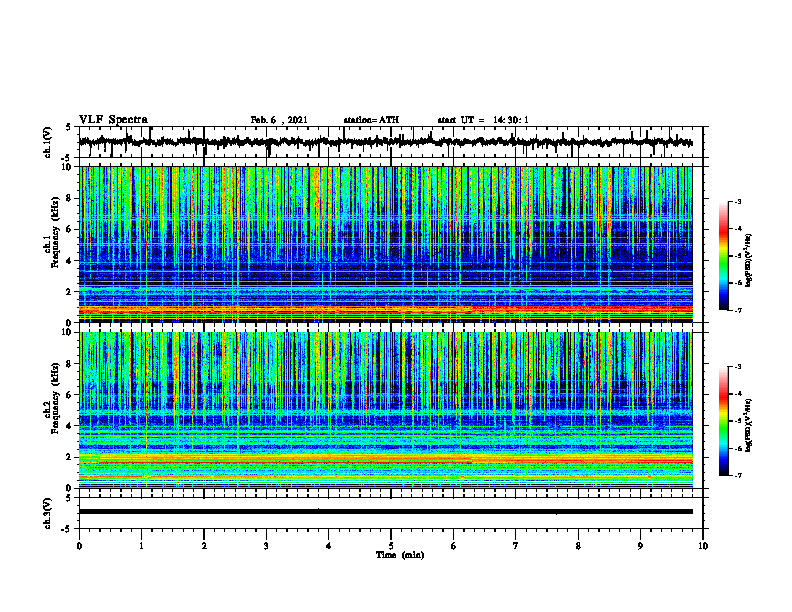This screenshot has width=792, height=612.
Task: Click the ch.1 colorbar legend title
Action: [749, 260]
